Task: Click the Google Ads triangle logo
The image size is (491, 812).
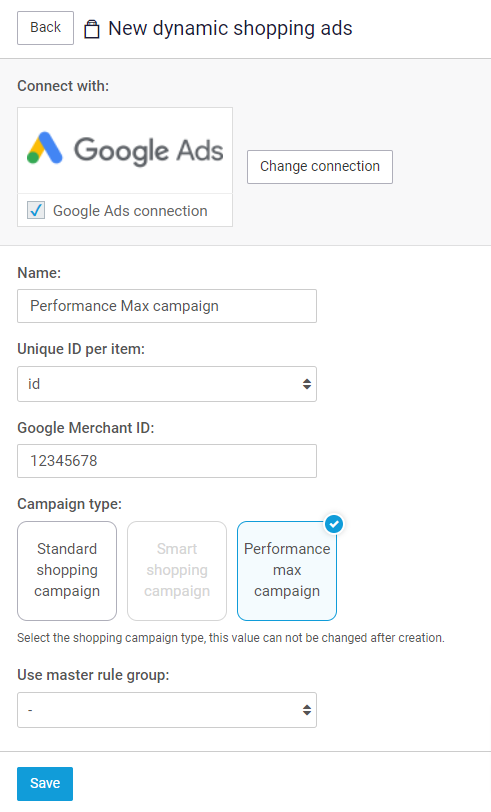Action: click(45, 148)
